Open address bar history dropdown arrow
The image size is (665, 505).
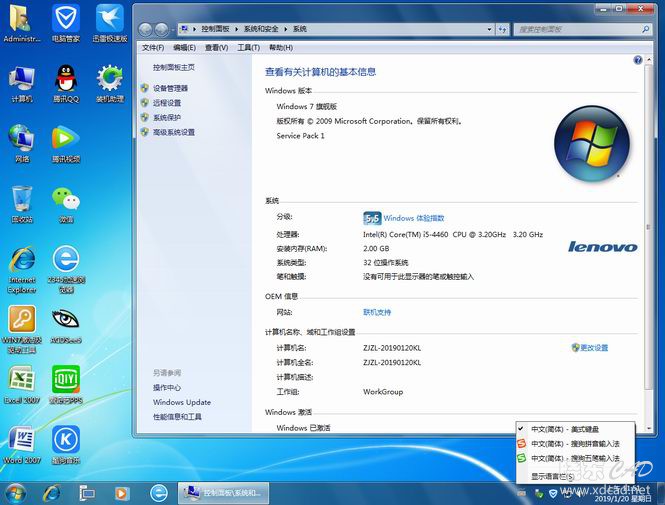(x=489, y=29)
